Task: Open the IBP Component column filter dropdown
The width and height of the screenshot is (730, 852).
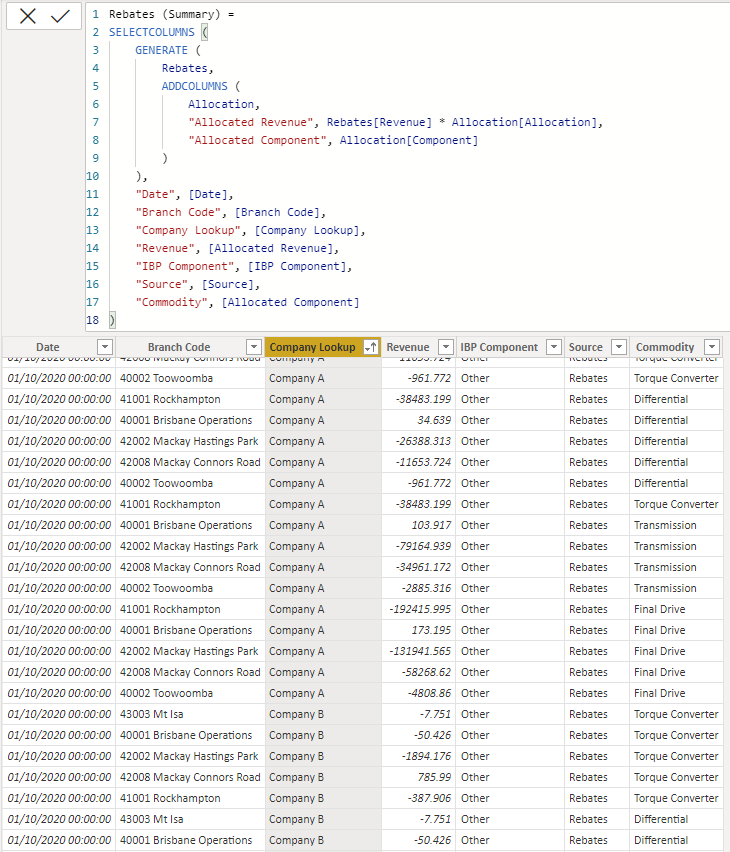Action: click(x=554, y=347)
